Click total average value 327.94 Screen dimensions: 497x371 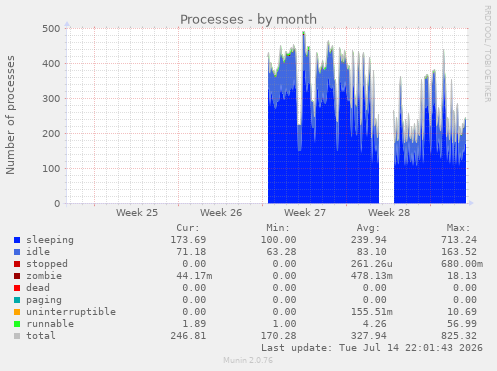pos(369,336)
